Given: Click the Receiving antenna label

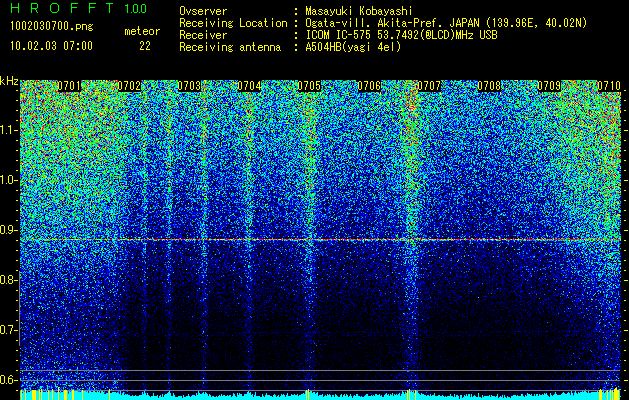Looking at the screenshot, I should click(x=230, y=47).
